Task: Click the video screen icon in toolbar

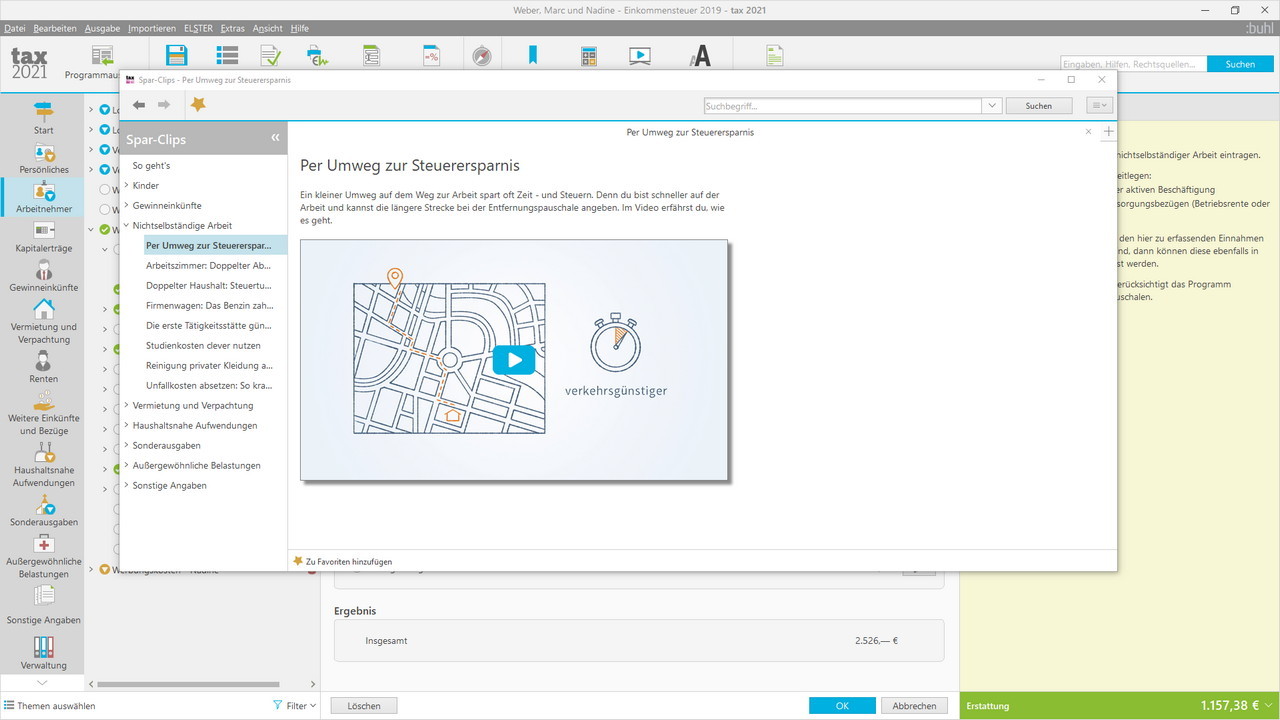Action: (640, 56)
